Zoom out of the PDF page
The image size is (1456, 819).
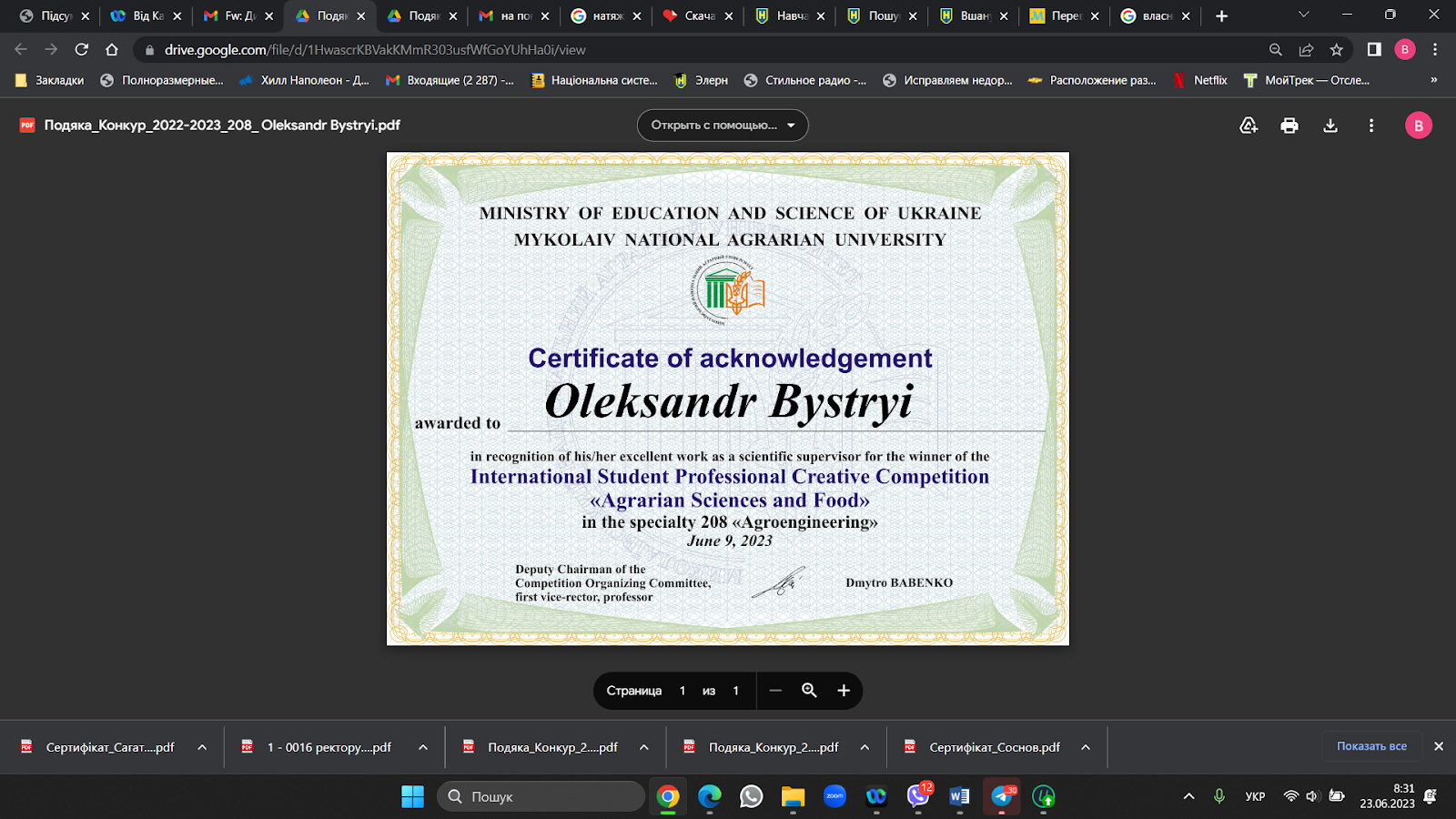(775, 691)
